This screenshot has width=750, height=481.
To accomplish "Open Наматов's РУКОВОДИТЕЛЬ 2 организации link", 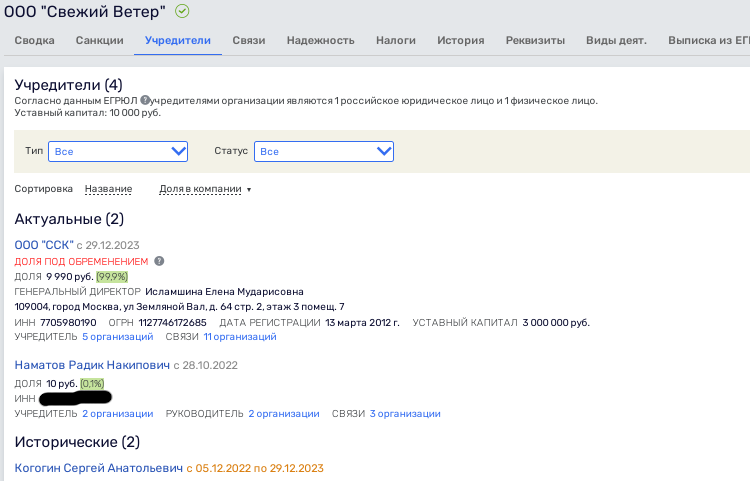I will pos(284,414).
